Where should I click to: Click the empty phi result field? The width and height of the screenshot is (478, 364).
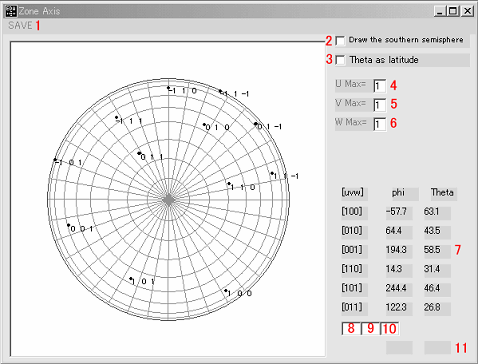[x=399, y=347]
